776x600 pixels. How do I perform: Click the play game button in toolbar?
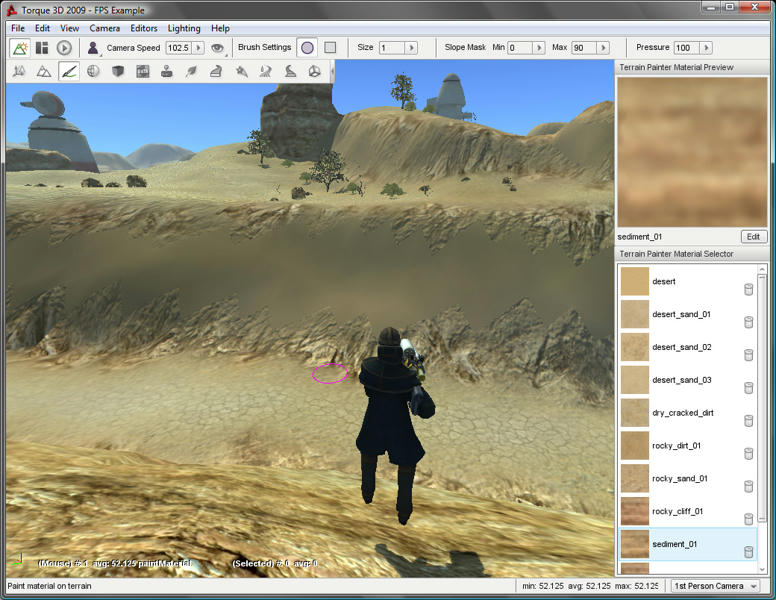click(64, 47)
